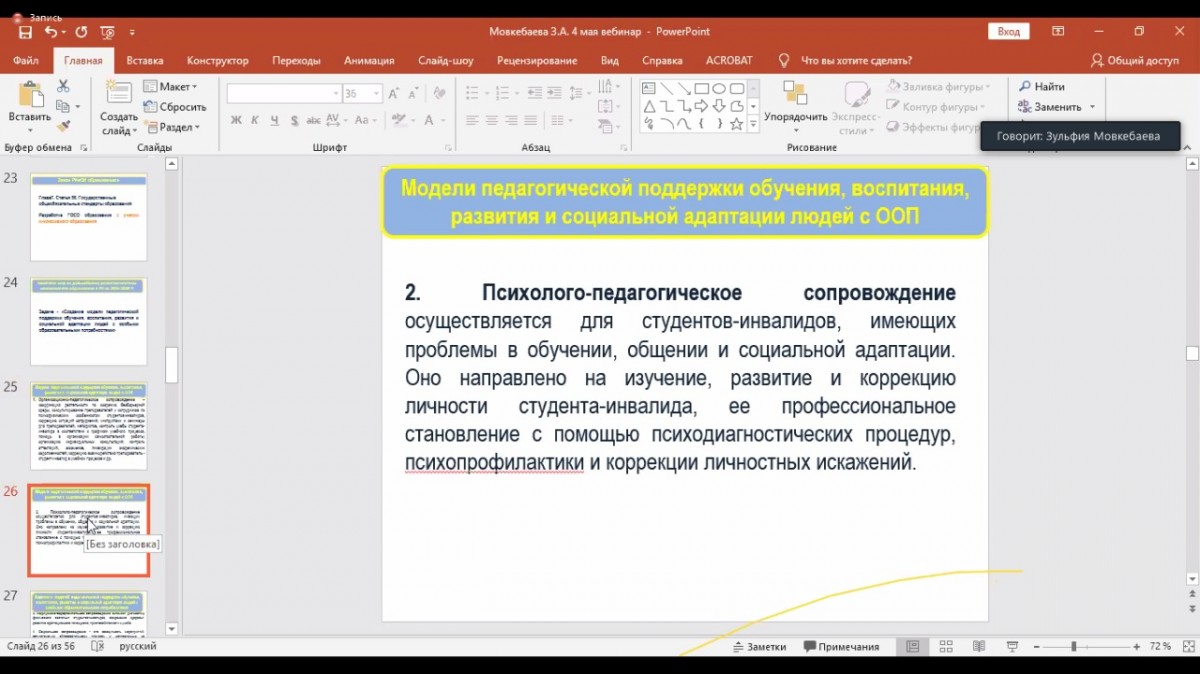Image resolution: width=1200 pixels, height=674 pixels.
Task: Increase font size with large A icon
Action: [x=396, y=93]
